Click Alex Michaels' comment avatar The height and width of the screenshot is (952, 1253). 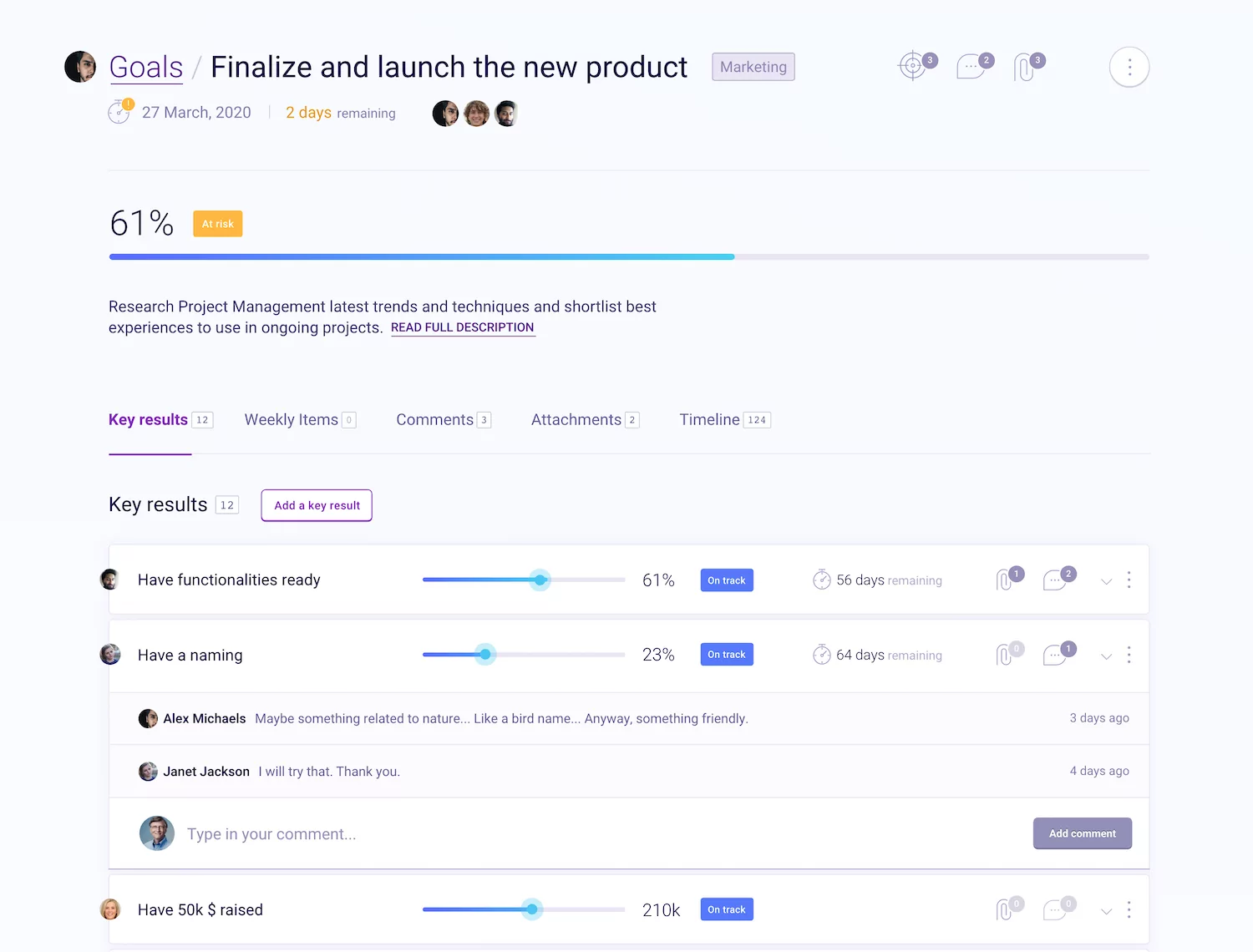pos(148,718)
